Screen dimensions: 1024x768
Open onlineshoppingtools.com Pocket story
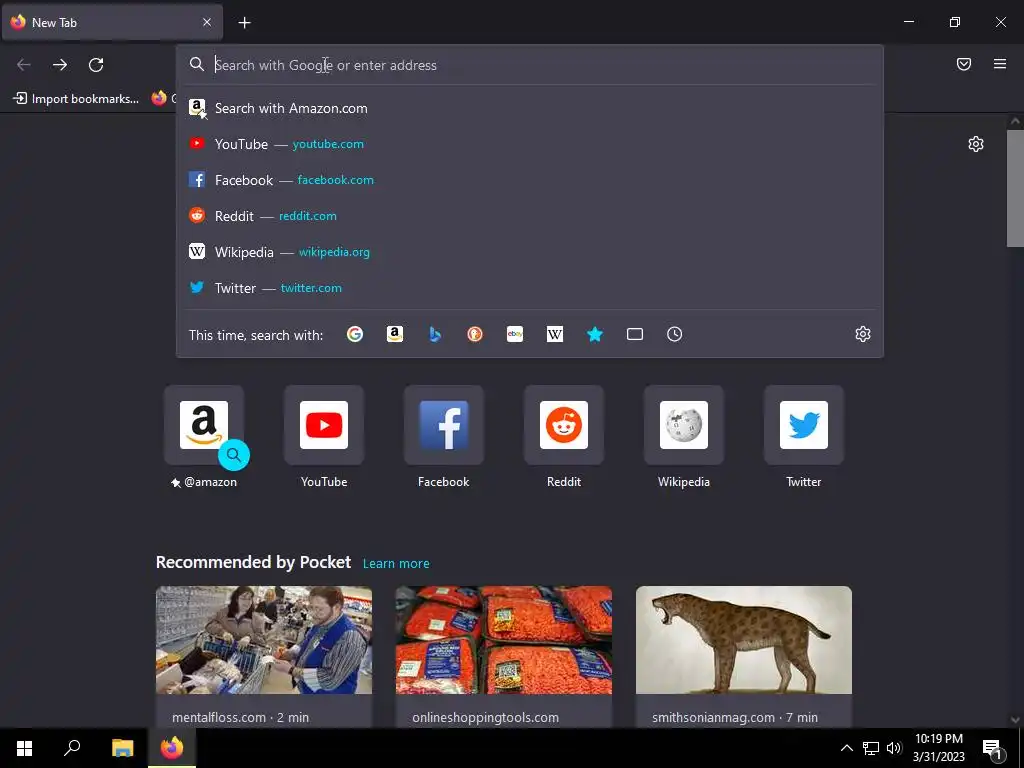coord(504,656)
